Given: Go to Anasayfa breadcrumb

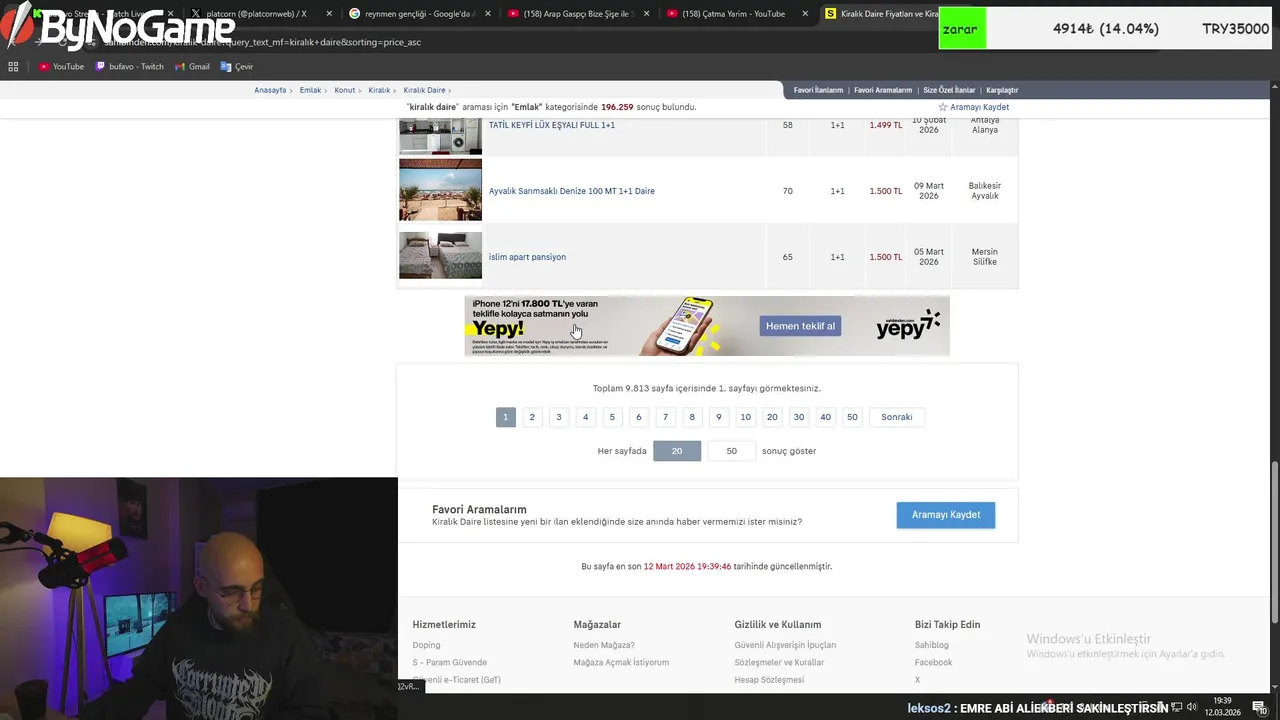Looking at the screenshot, I should 270,90.
